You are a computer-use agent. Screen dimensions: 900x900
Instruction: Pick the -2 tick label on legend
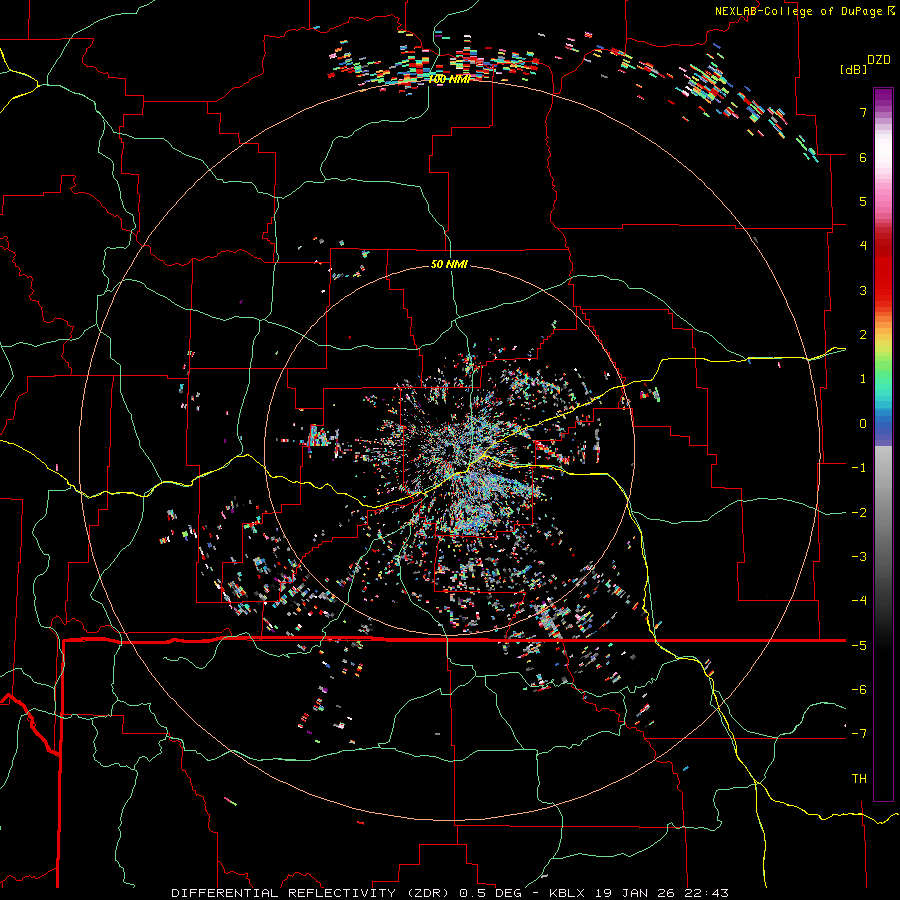point(859,512)
